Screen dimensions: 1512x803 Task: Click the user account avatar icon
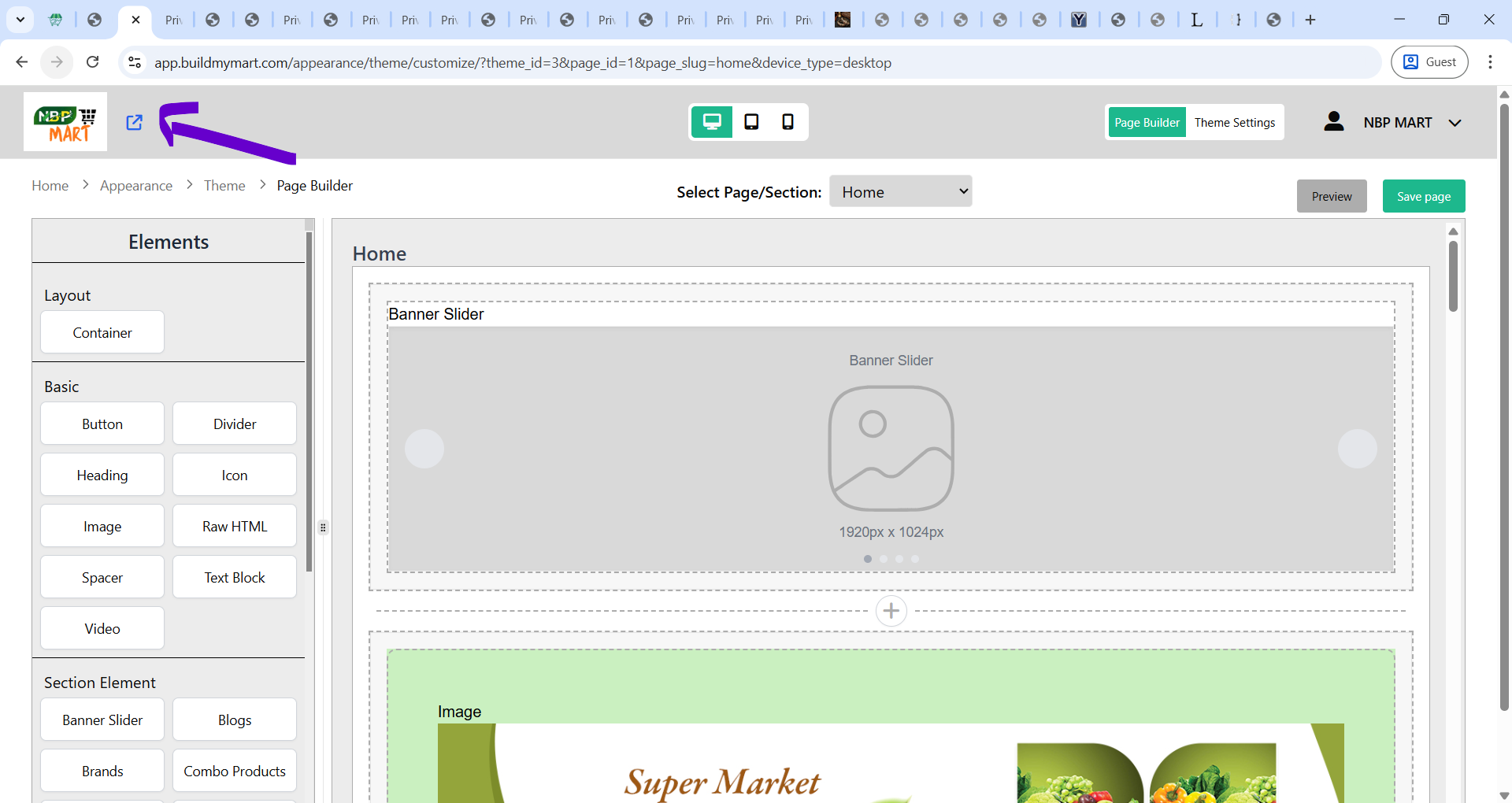[x=1334, y=122]
